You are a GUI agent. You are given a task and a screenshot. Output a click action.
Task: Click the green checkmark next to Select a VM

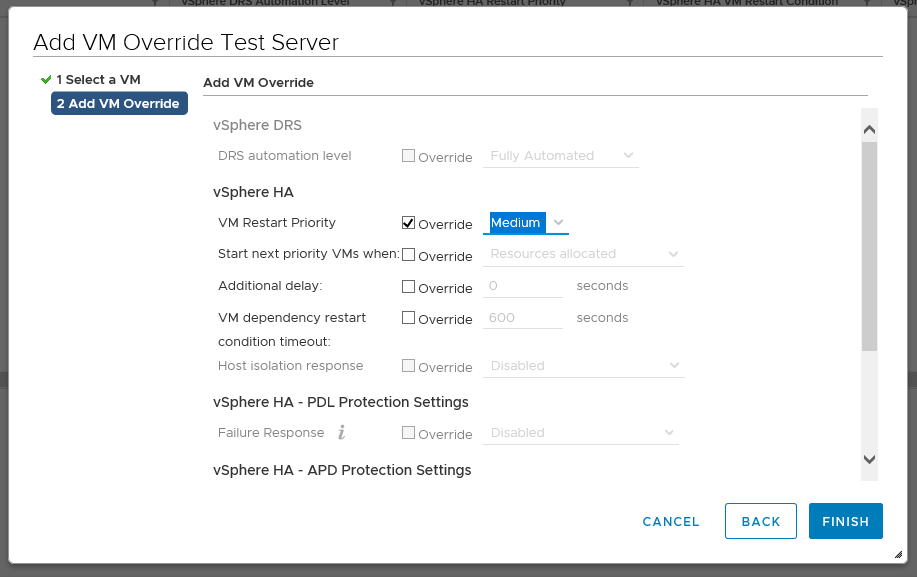point(44,79)
